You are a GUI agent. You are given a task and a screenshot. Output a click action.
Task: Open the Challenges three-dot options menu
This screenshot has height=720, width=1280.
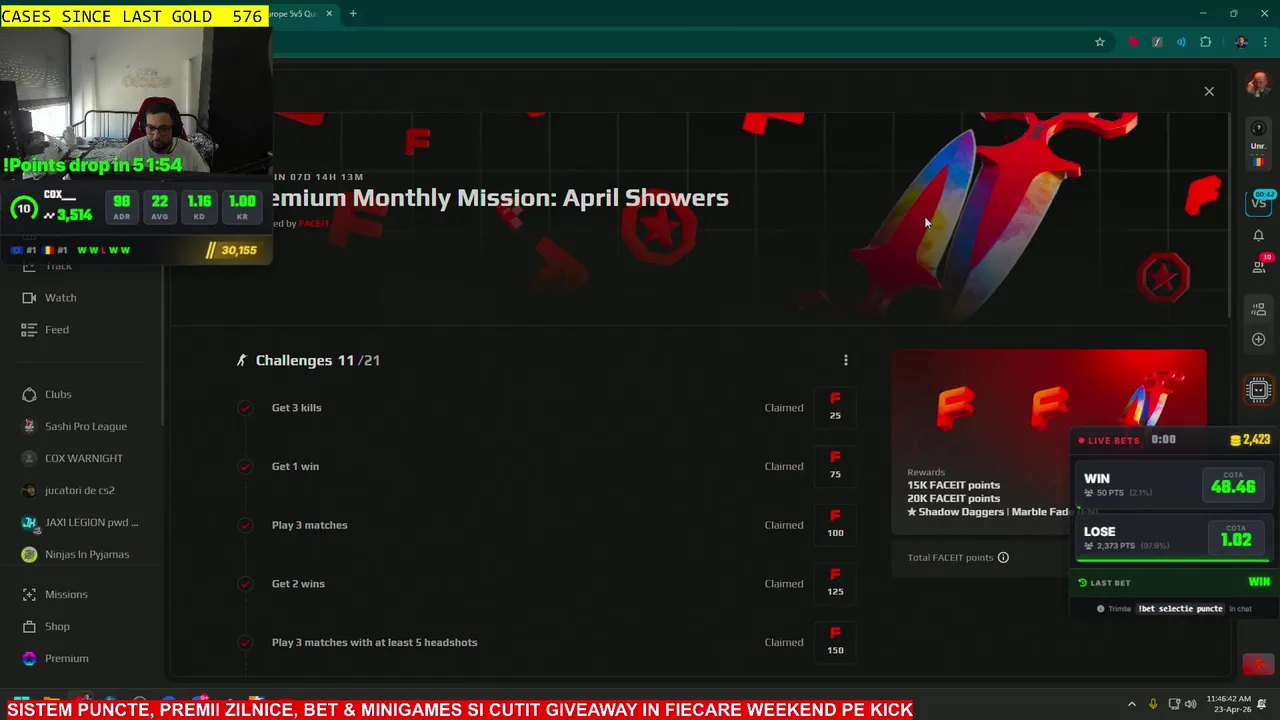[x=846, y=360]
